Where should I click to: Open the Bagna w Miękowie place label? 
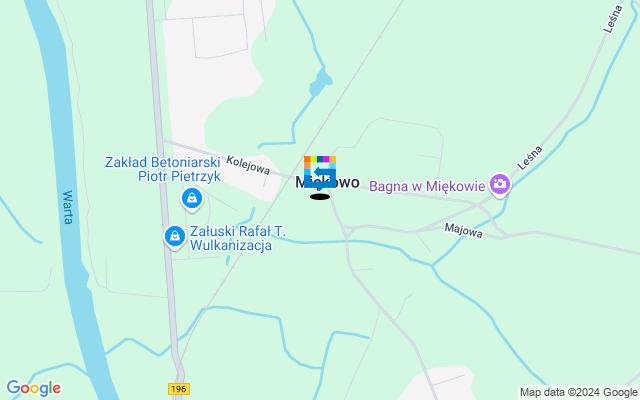pyautogui.click(x=427, y=186)
